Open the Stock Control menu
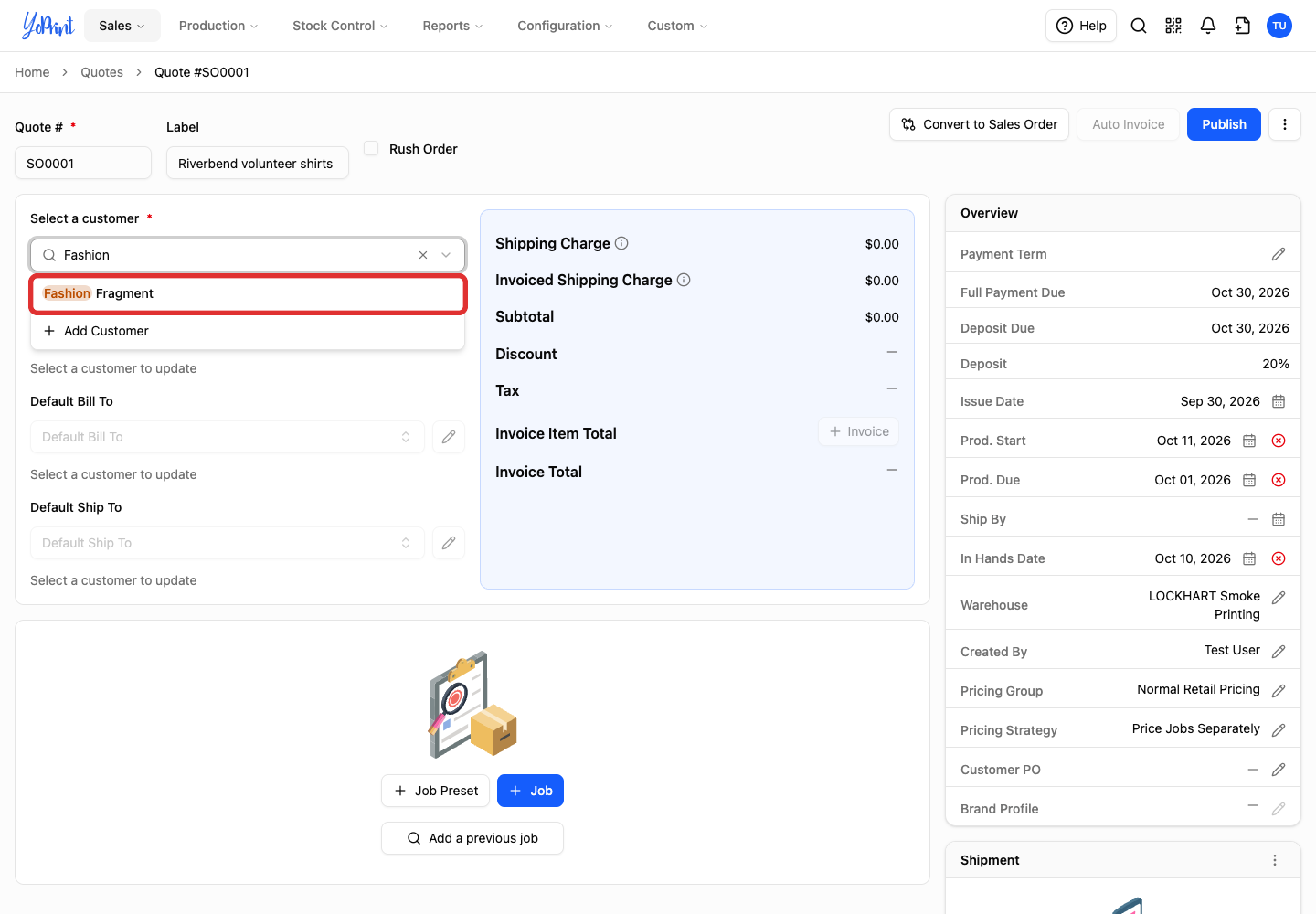This screenshot has height=914, width=1316. pos(340,26)
